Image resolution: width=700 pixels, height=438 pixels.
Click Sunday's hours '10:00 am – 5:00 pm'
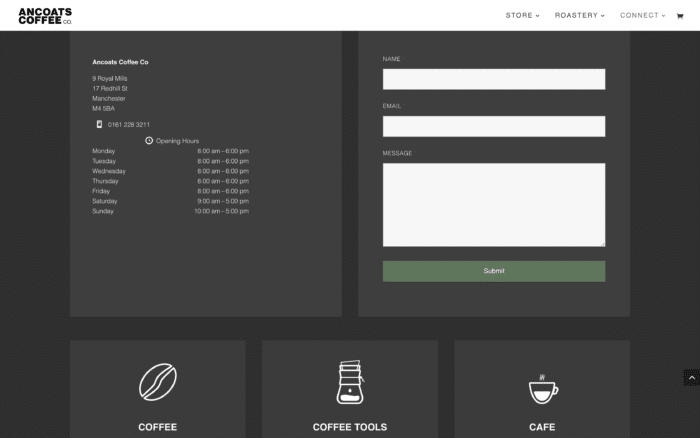point(221,211)
